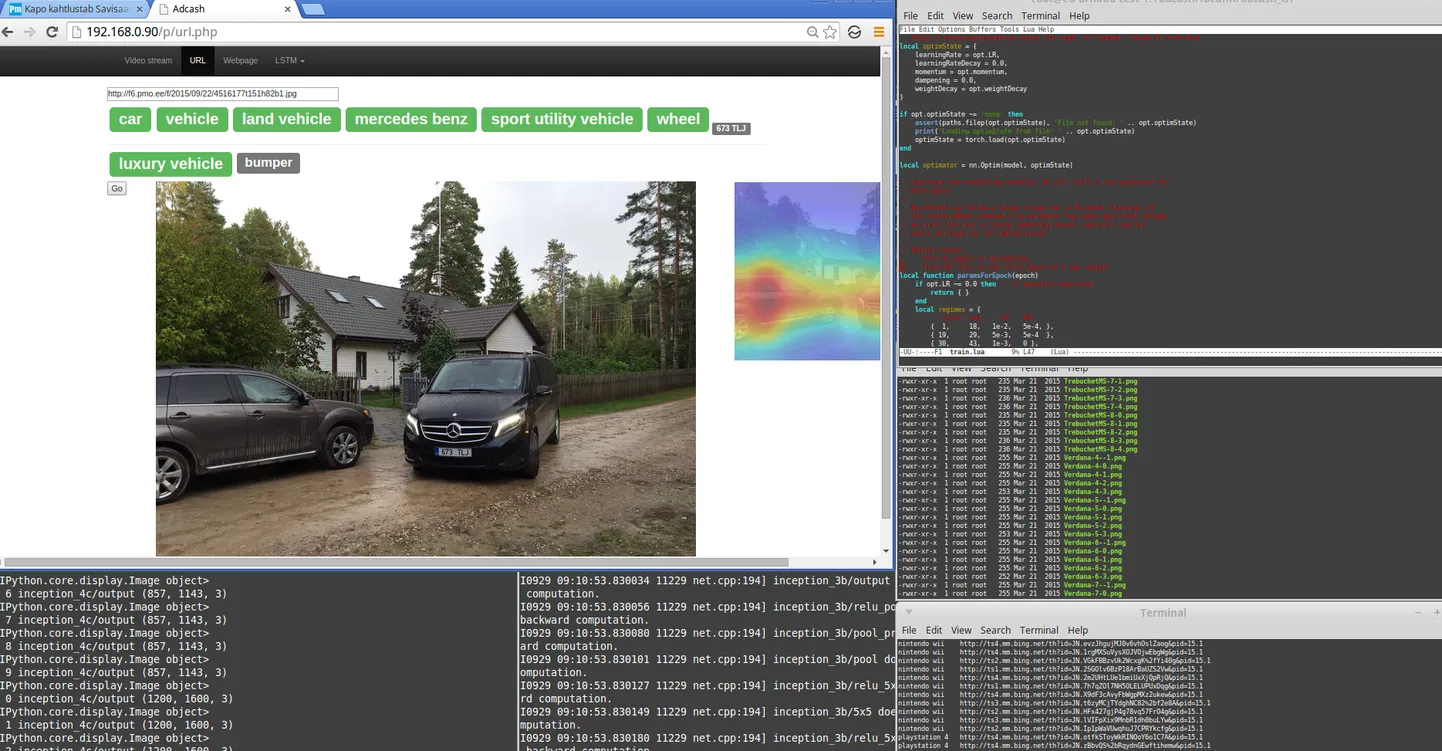Click the grey 'bumper' tag
This screenshot has width=1442, height=751.
click(x=268, y=162)
